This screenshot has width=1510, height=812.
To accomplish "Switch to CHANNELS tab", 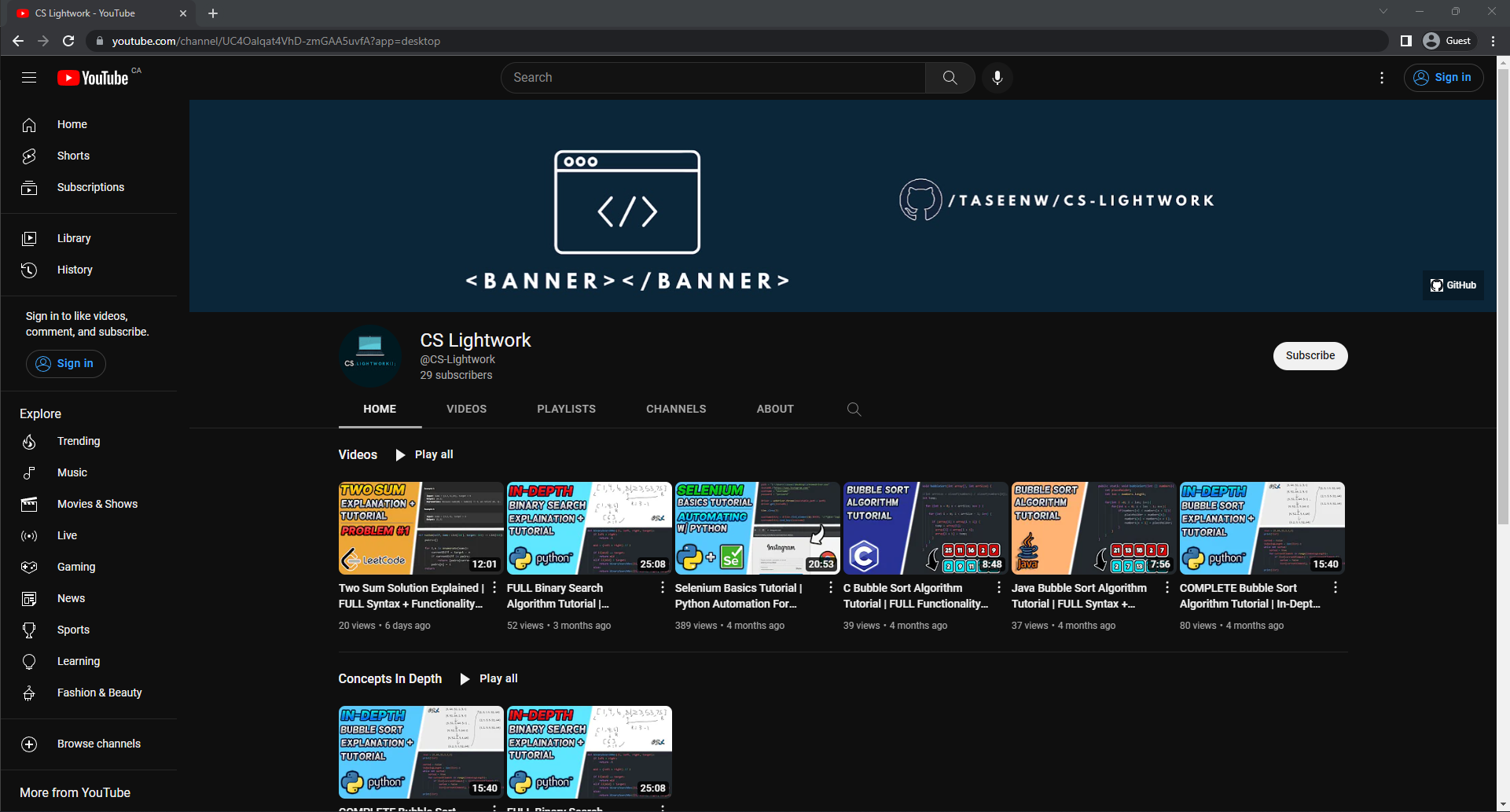I will [x=676, y=409].
